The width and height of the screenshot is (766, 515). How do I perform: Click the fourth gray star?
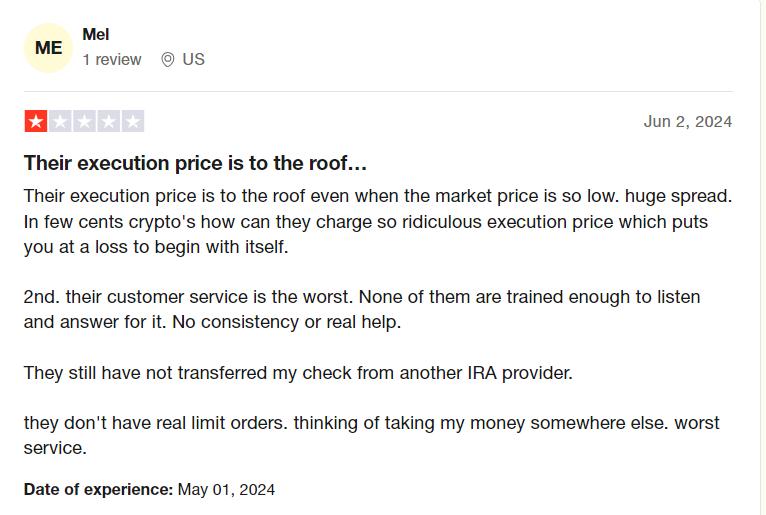click(x=108, y=121)
